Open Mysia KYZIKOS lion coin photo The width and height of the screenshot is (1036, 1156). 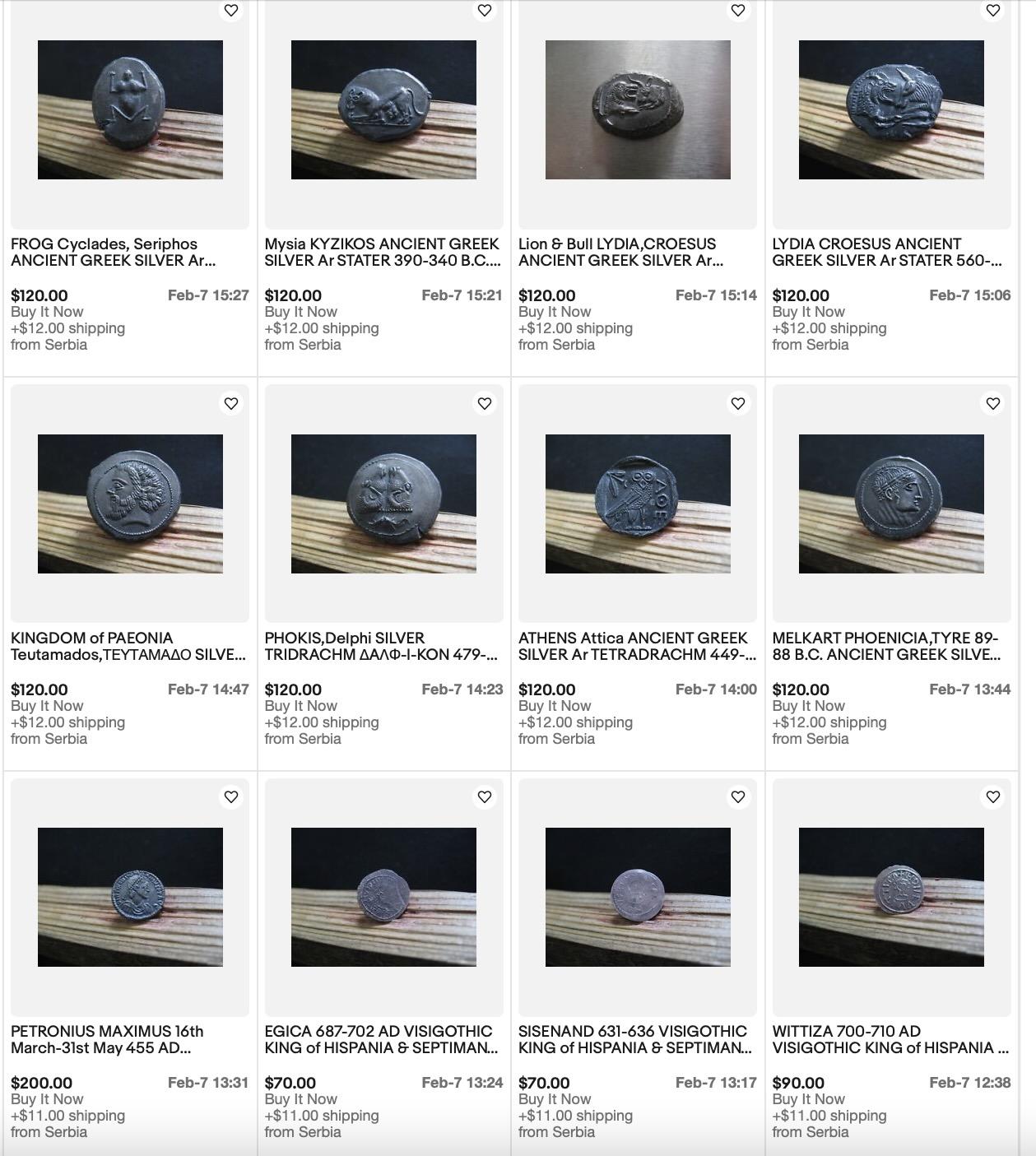(383, 109)
